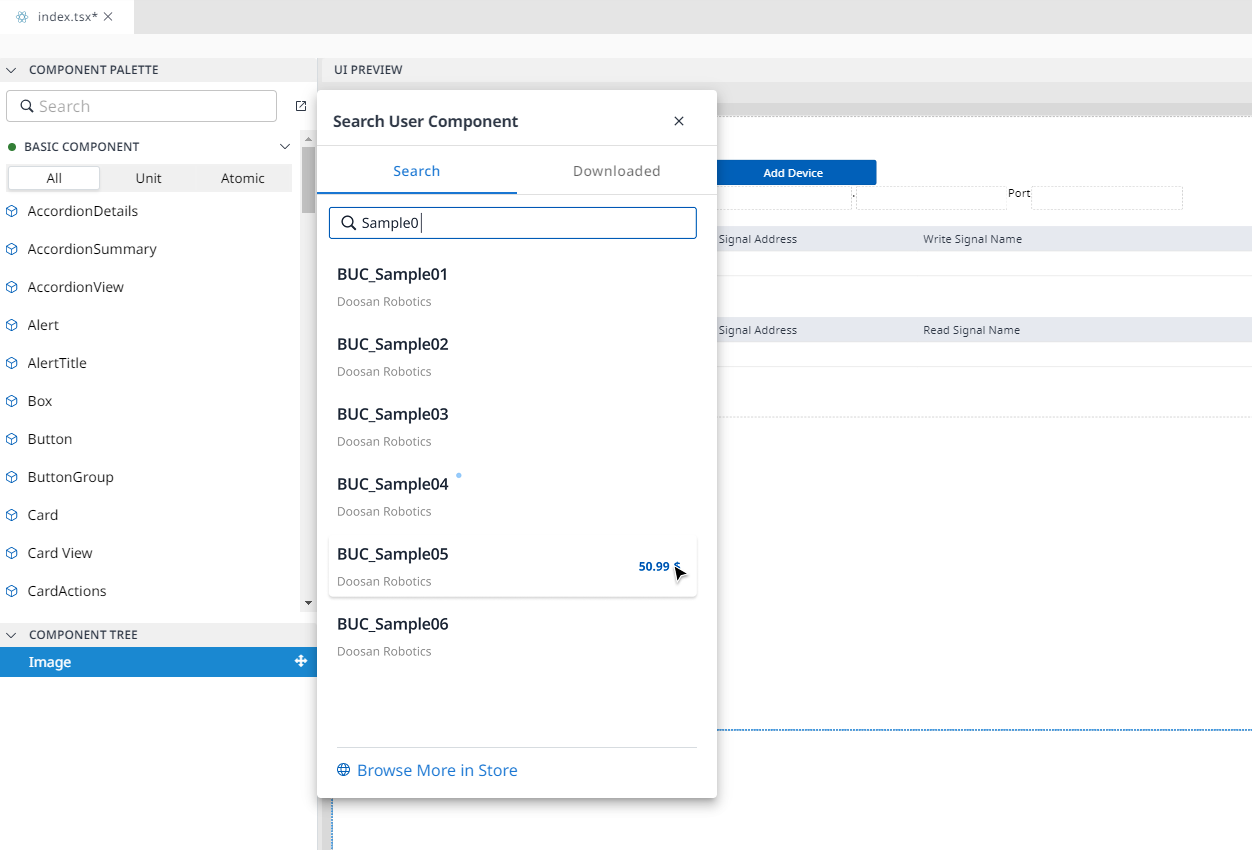Image resolution: width=1252 pixels, height=850 pixels.
Task: Choose BUC_Sample01 from search results
Action: 513,286
